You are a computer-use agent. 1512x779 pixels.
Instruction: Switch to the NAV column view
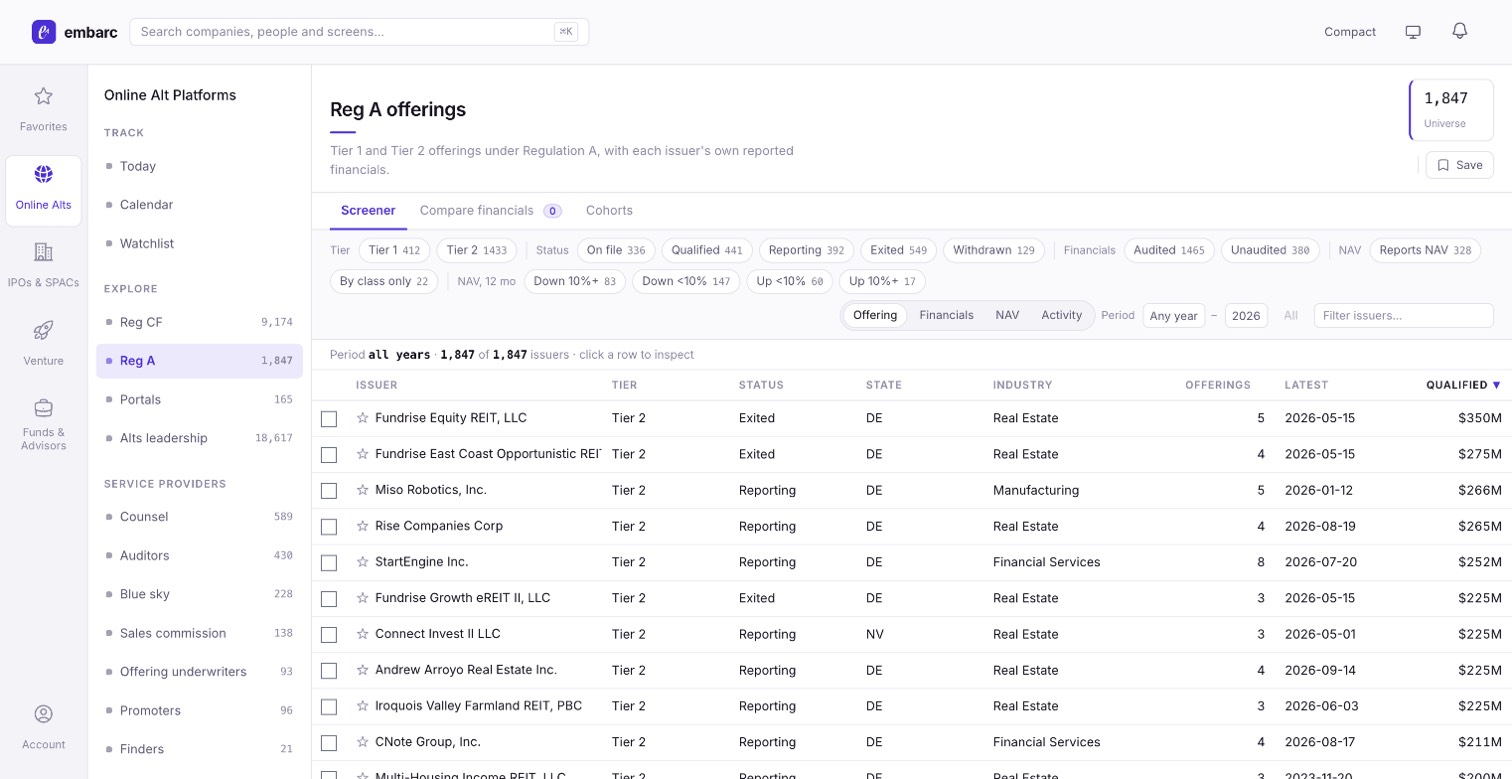coord(1007,315)
